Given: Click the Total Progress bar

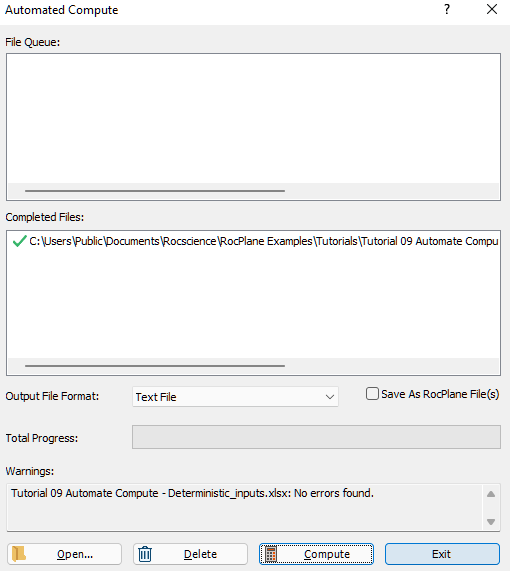Looking at the screenshot, I should [316, 437].
